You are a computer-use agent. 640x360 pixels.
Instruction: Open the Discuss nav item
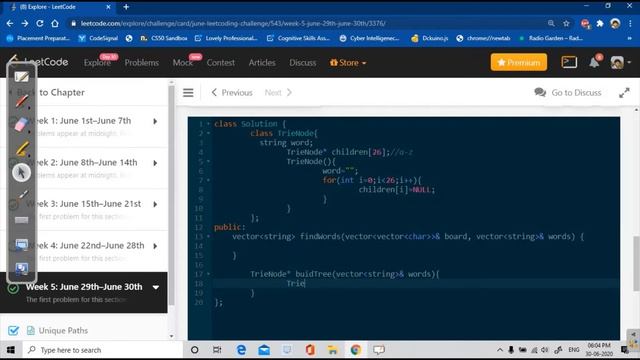(302, 62)
